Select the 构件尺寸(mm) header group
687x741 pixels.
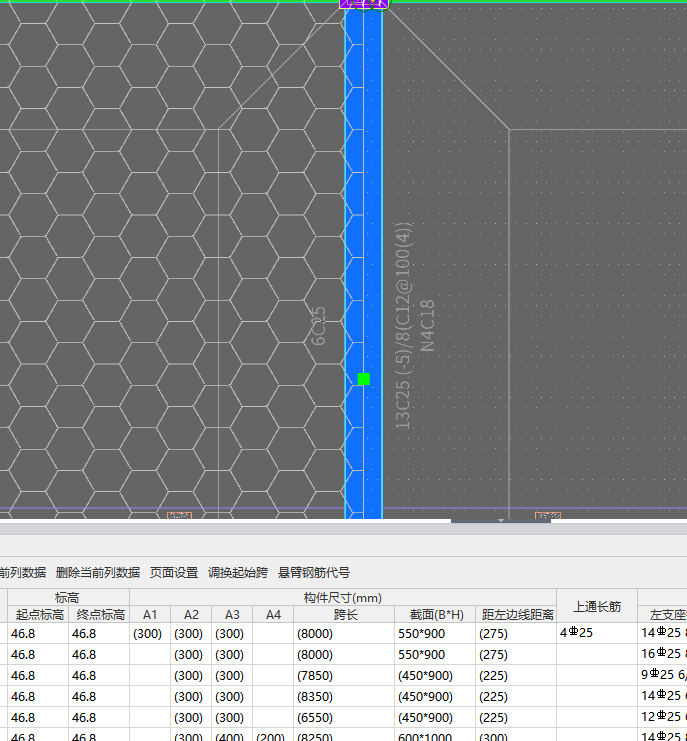coord(343,598)
